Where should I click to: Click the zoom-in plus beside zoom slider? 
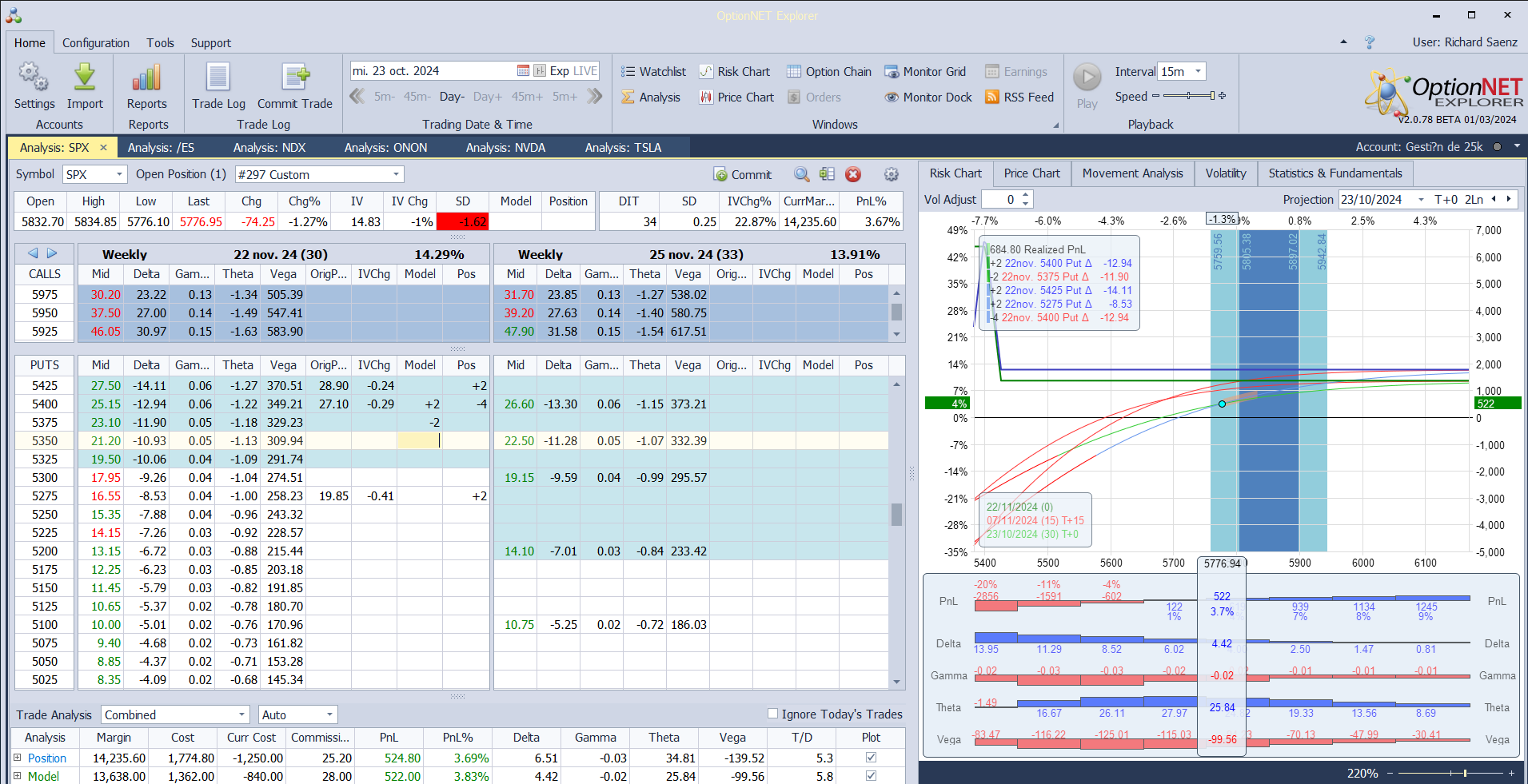pyautogui.click(x=1511, y=774)
